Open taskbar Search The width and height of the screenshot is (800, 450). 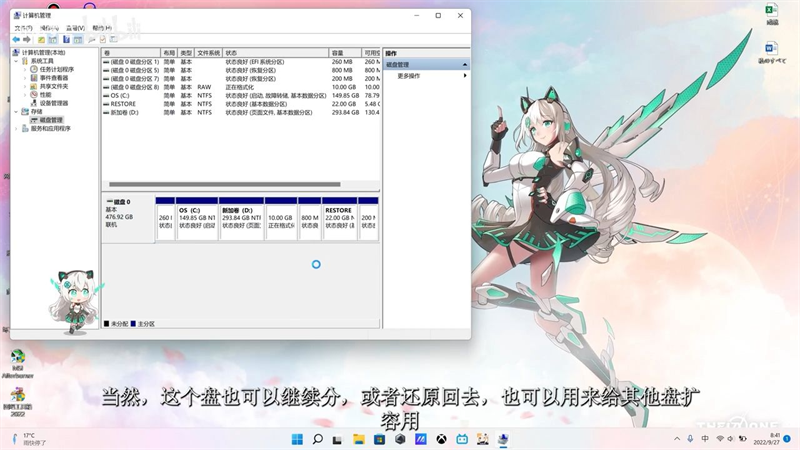(317, 439)
